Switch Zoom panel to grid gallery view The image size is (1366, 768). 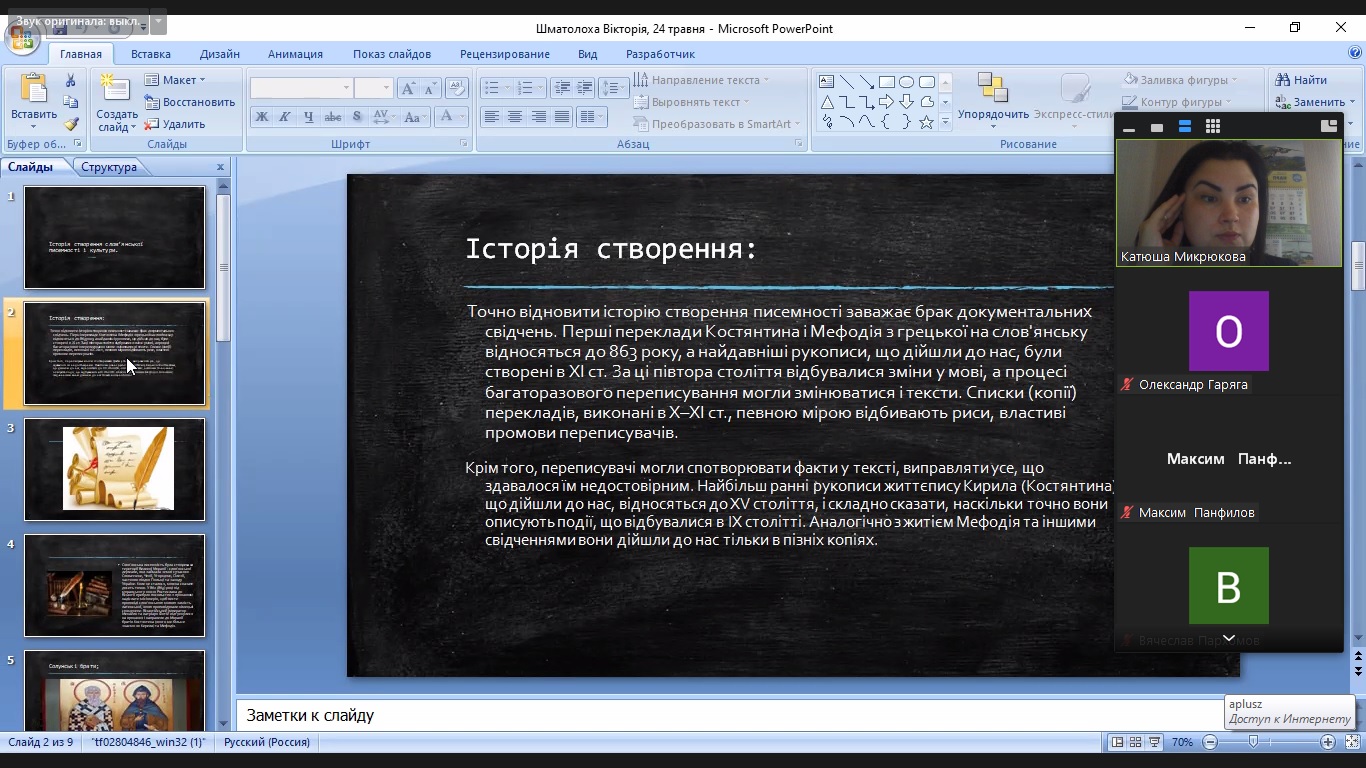(1213, 127)
